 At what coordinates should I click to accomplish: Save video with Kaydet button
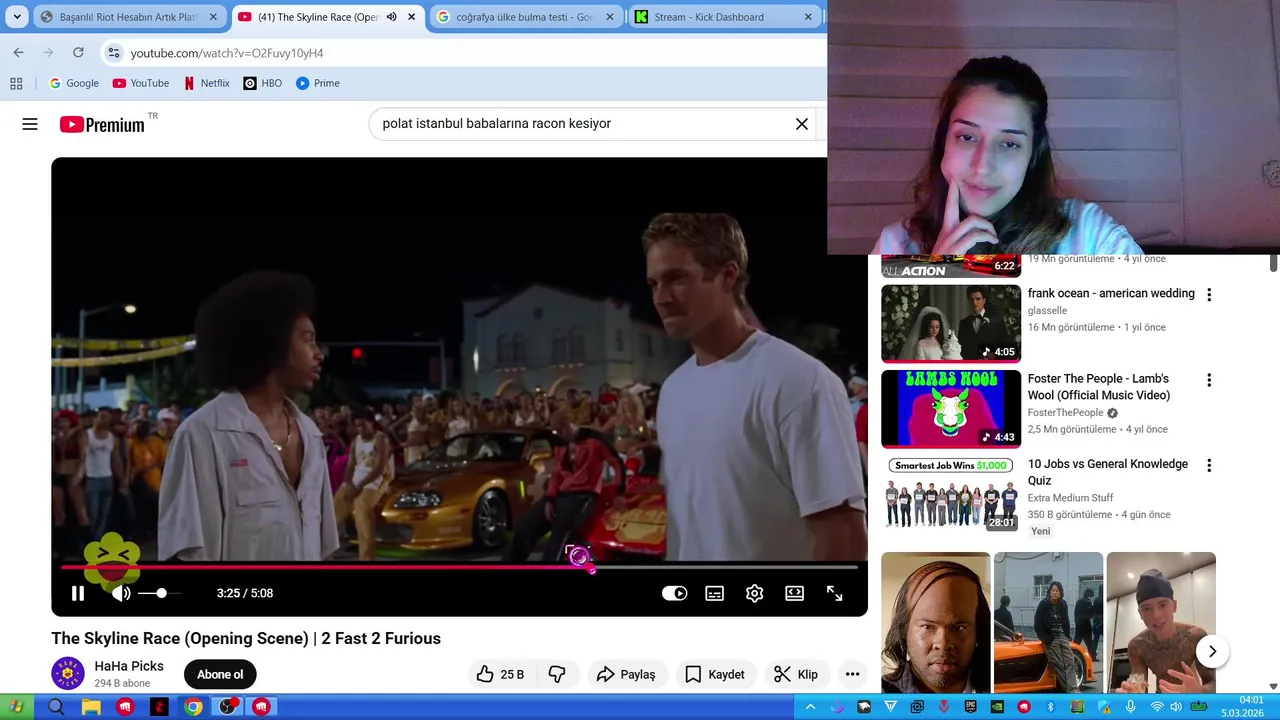tap(715, 674)
